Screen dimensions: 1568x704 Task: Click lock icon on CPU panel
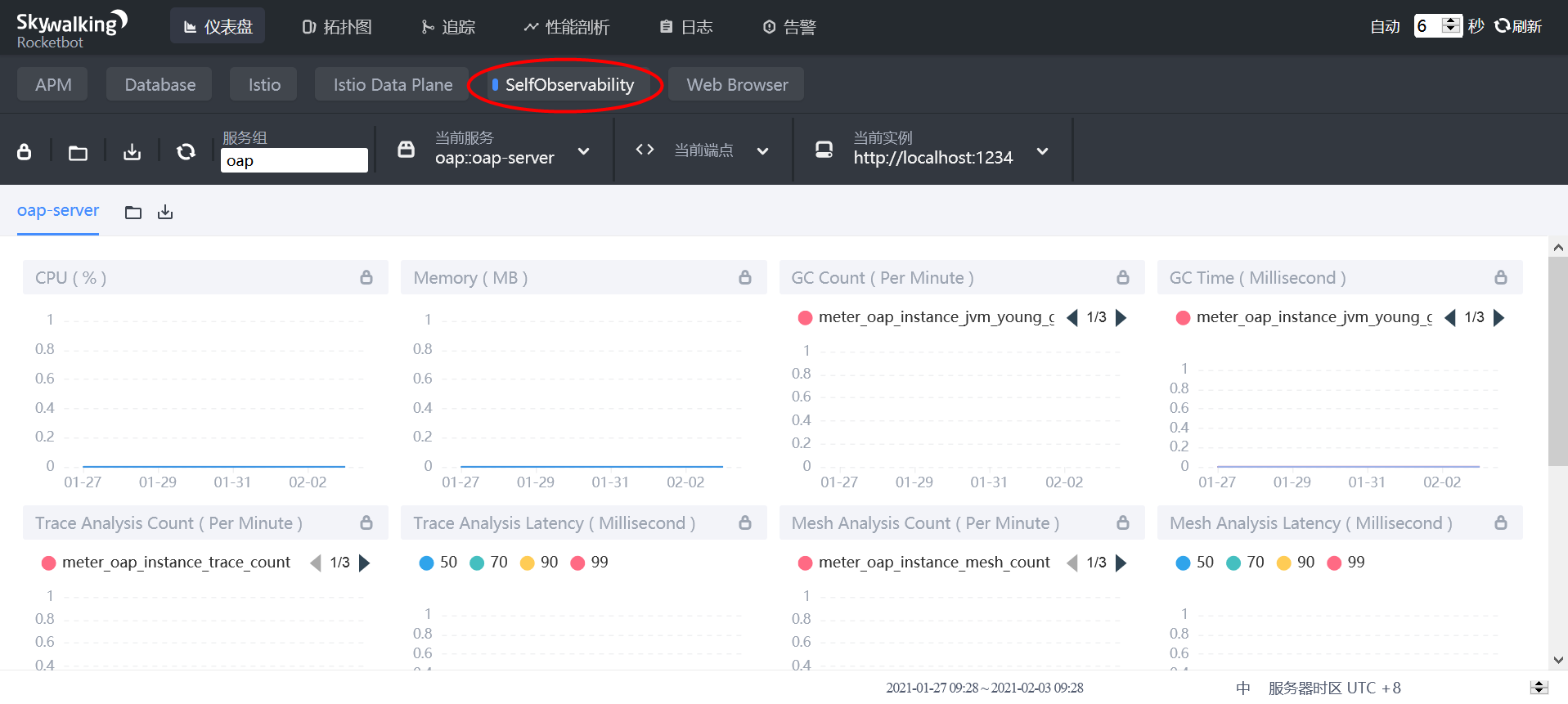click(x=366, y=277)
